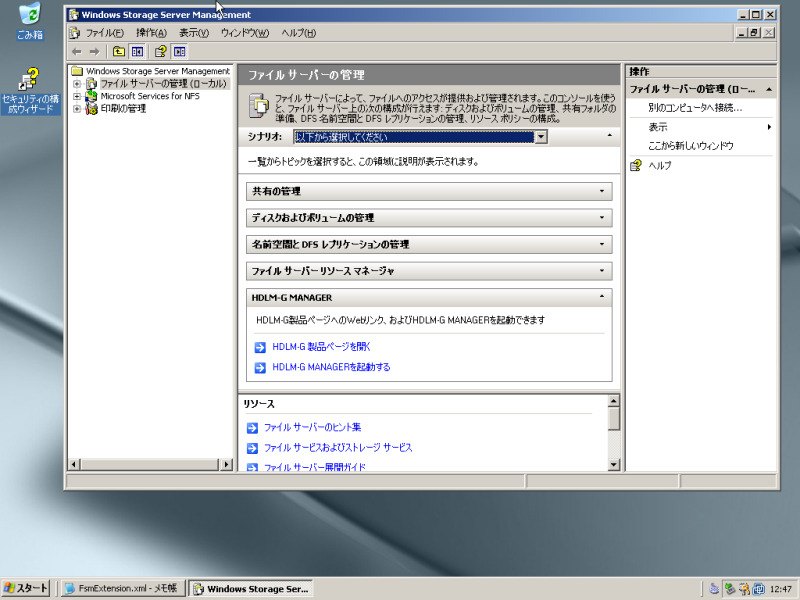
Task: Click the help icon next to ヘルプ in action pane
Action: tap(636, 165)
